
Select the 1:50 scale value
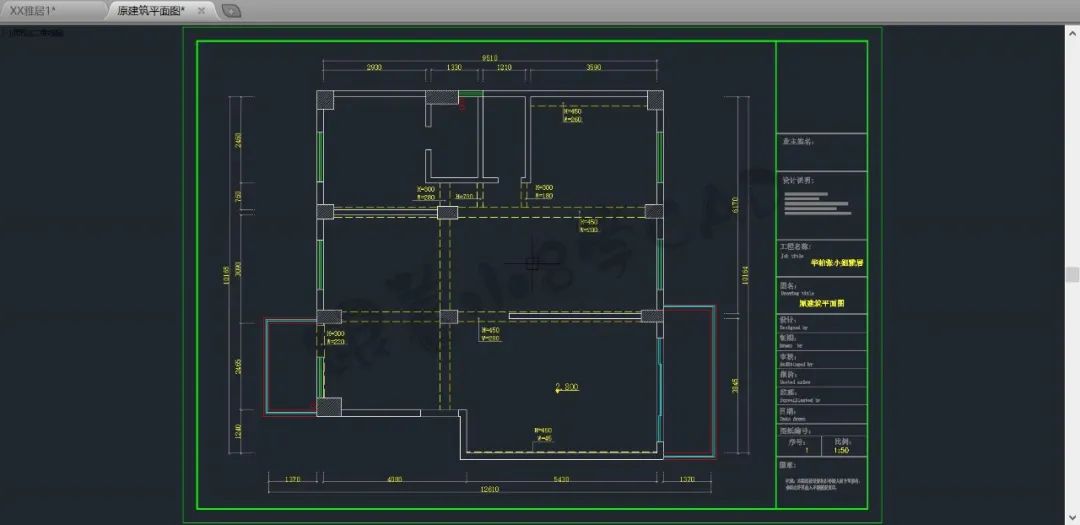tap(841, 450)
